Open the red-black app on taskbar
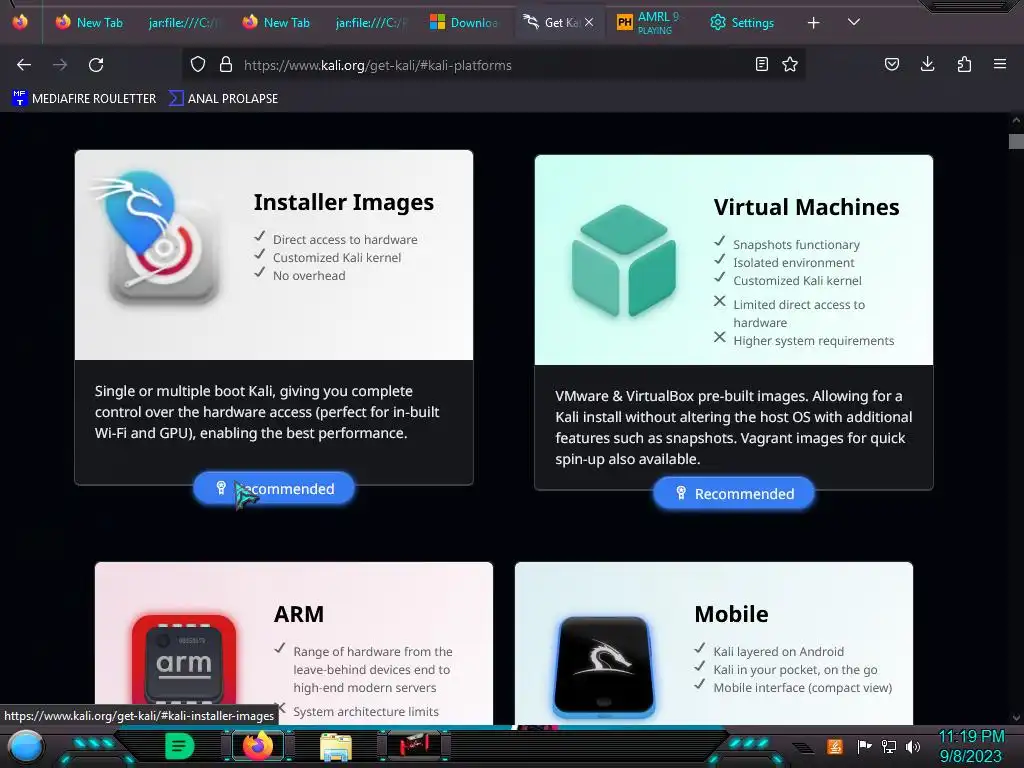 click(x=414, y=746)
